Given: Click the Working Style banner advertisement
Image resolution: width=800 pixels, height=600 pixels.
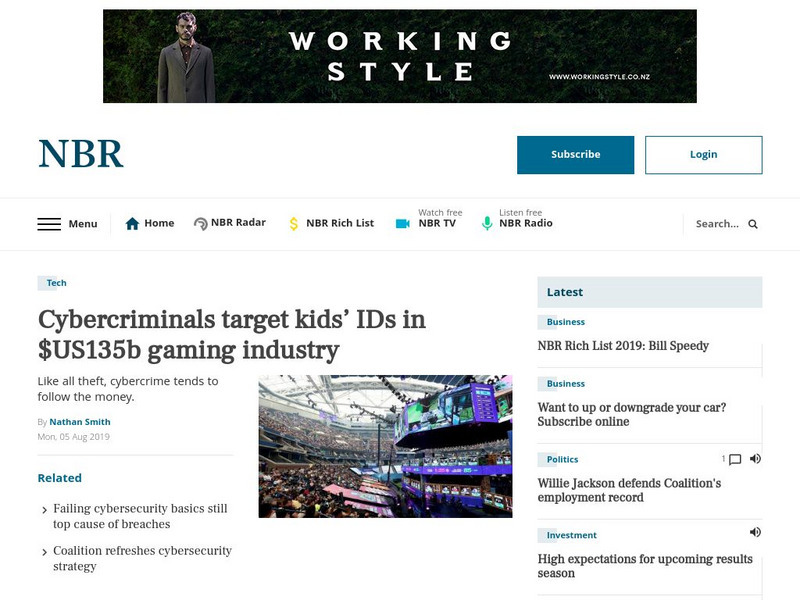Looking at the screenshot, I should pos(399,55).
